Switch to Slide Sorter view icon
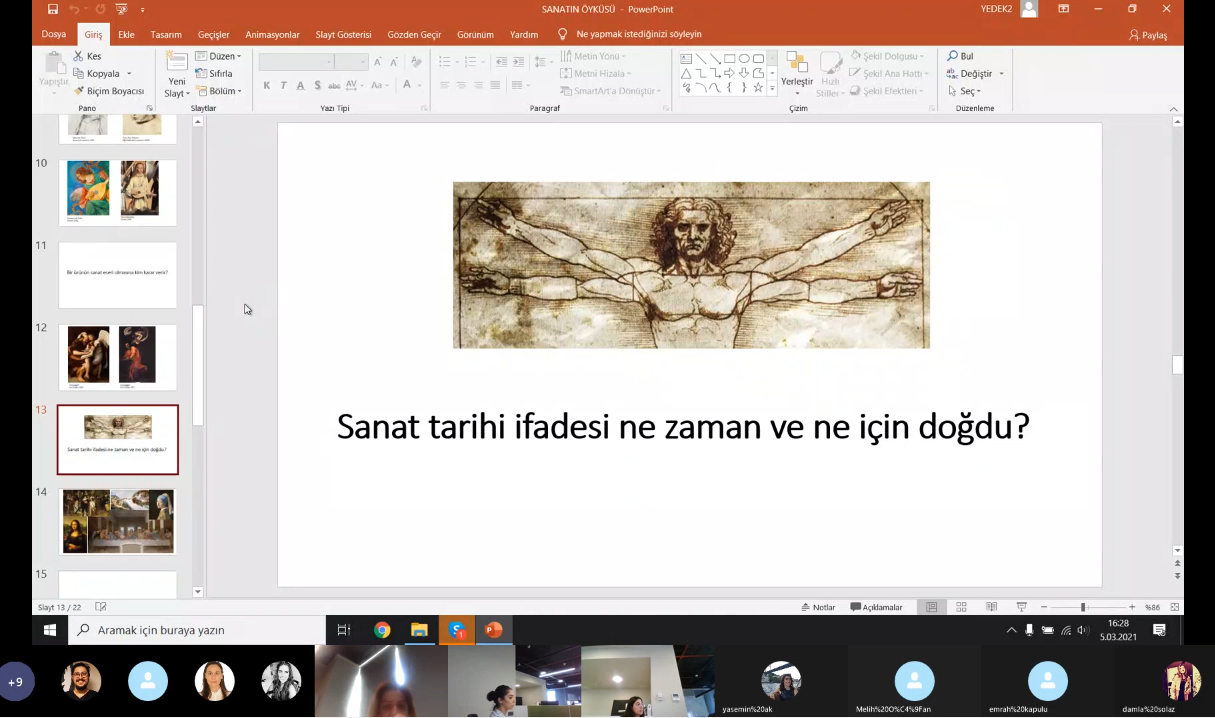 pyautogui.click(x=961, y=607)
